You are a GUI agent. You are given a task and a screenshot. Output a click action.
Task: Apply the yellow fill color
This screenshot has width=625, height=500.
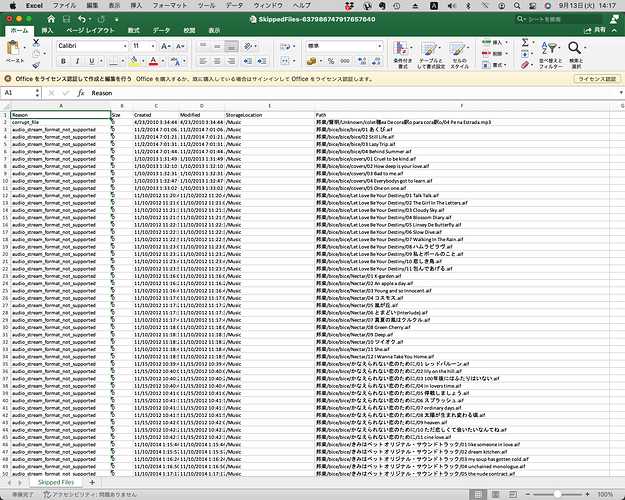pyautogui.click(x=134, y=61)
